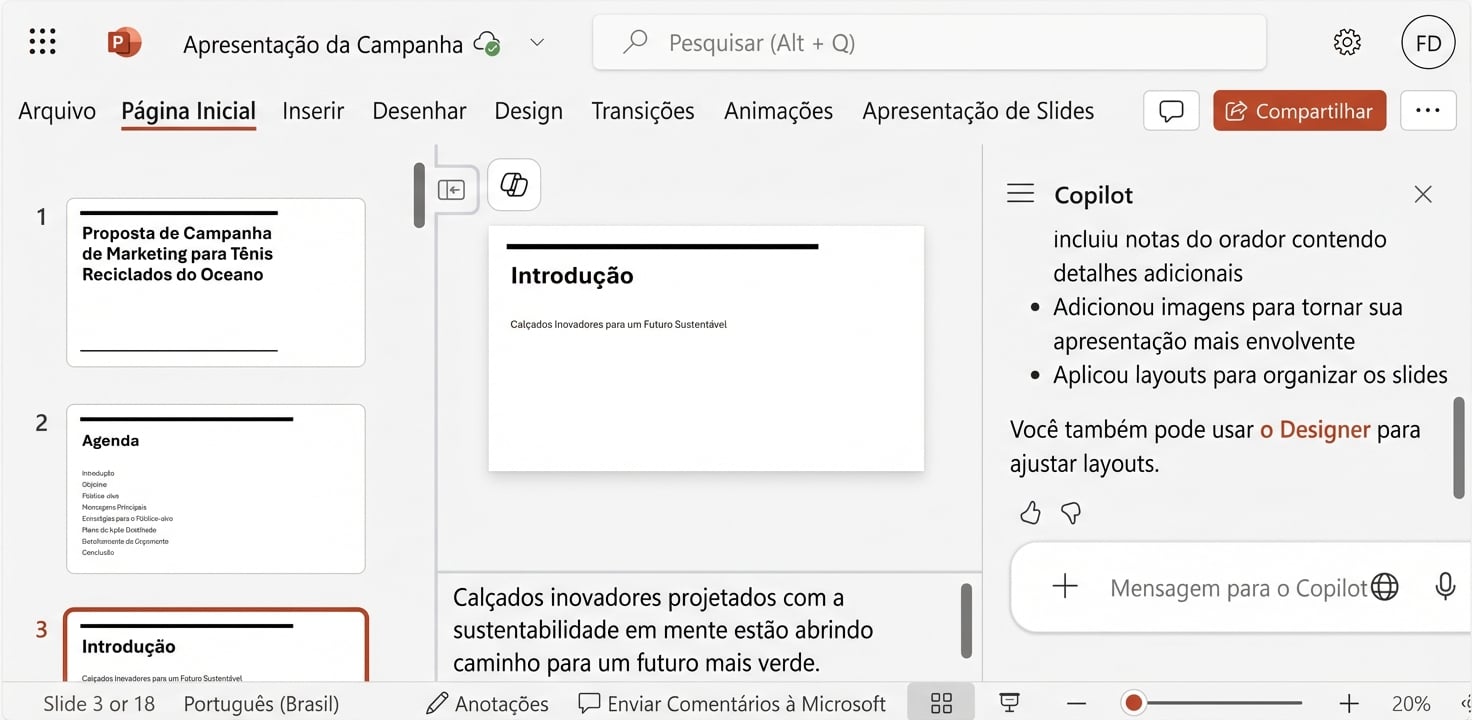Viewport: 1472px width, 720px height.
Task: Open the Transições tab
Action: 643,110
